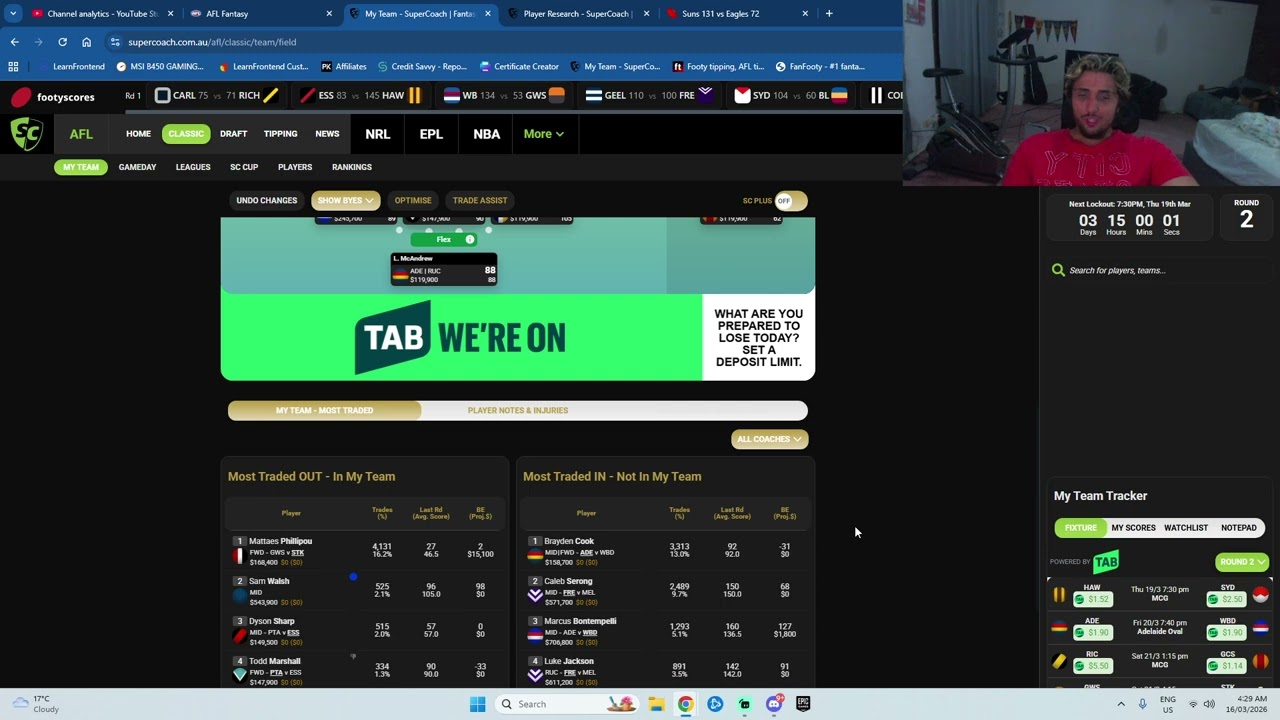Switch to the Watchlist tracker tab

(1186, 528)
